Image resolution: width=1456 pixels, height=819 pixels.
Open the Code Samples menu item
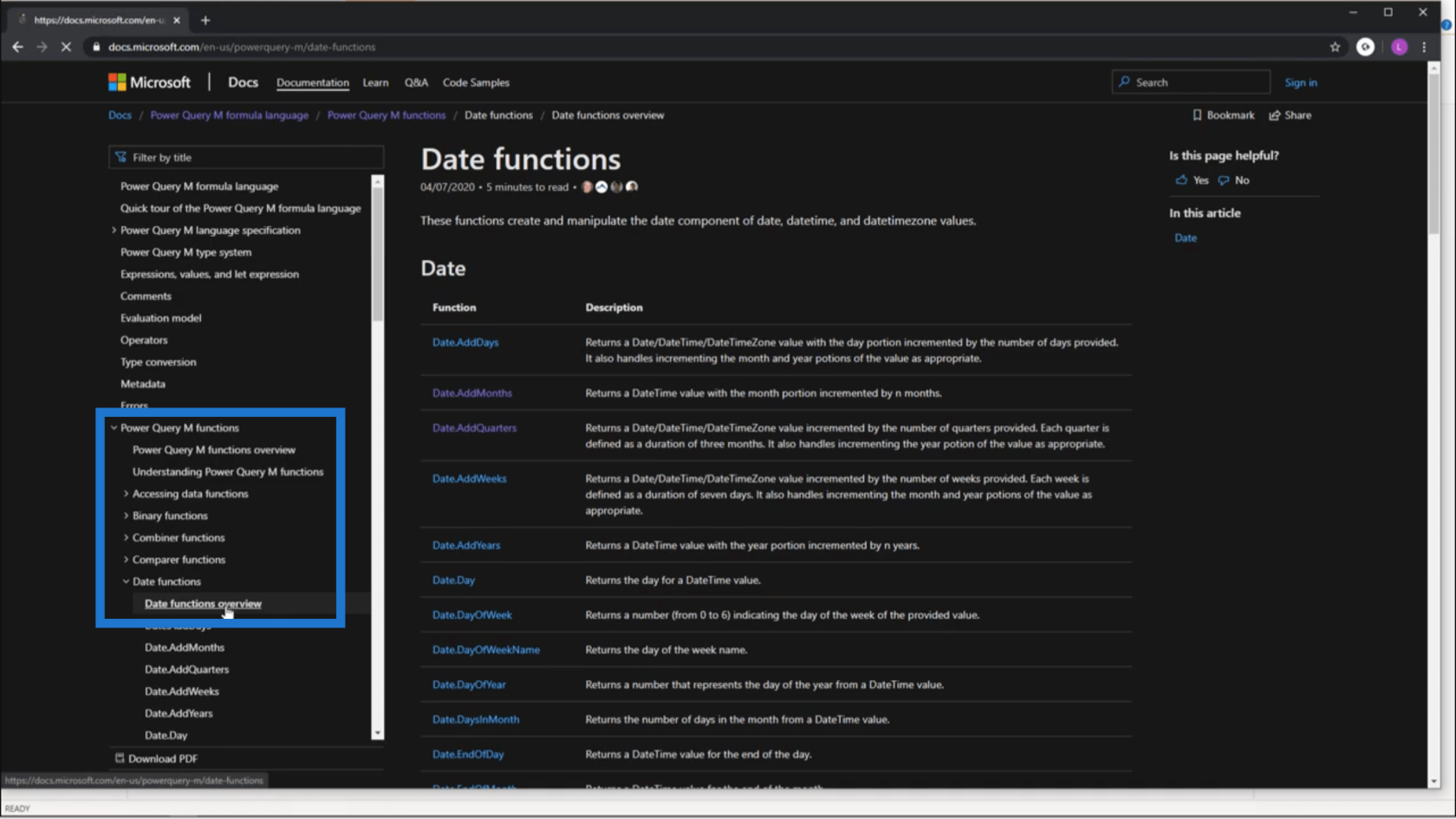(476, 82)
